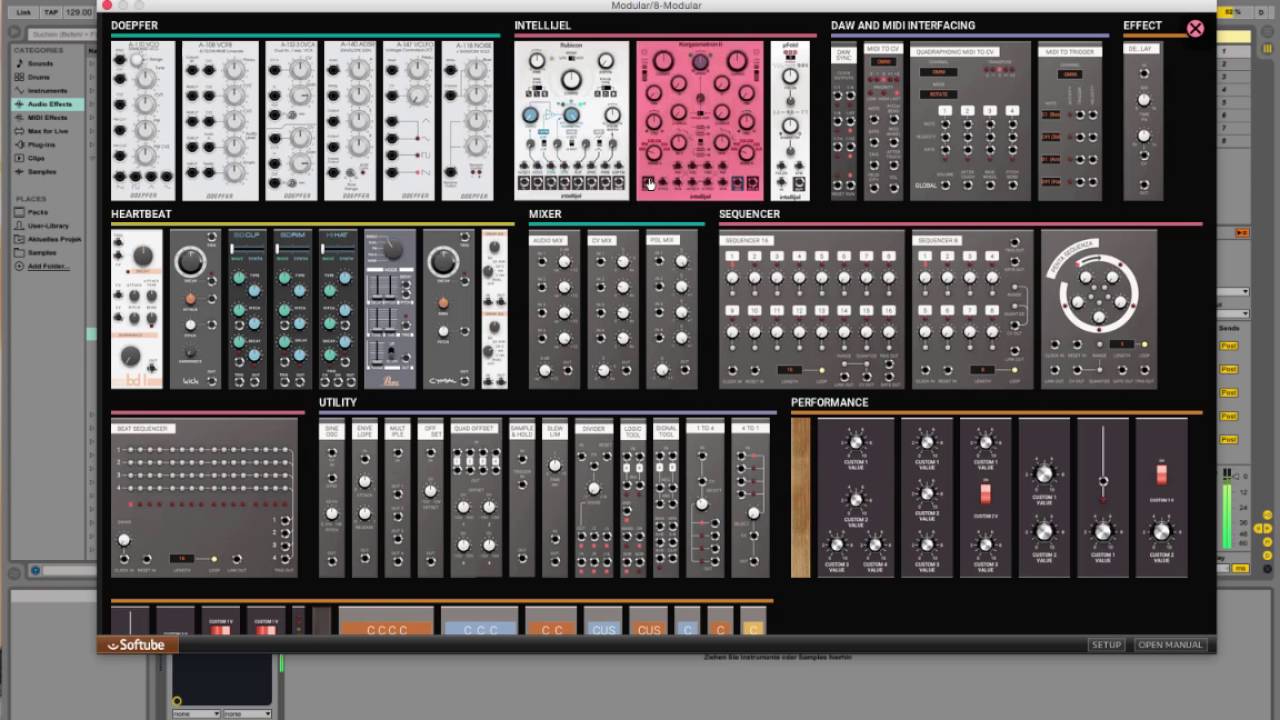This screenshot has width=1280, height=720.
Task: Add the white Heartbeat bd module
Action: click(137, 309)
